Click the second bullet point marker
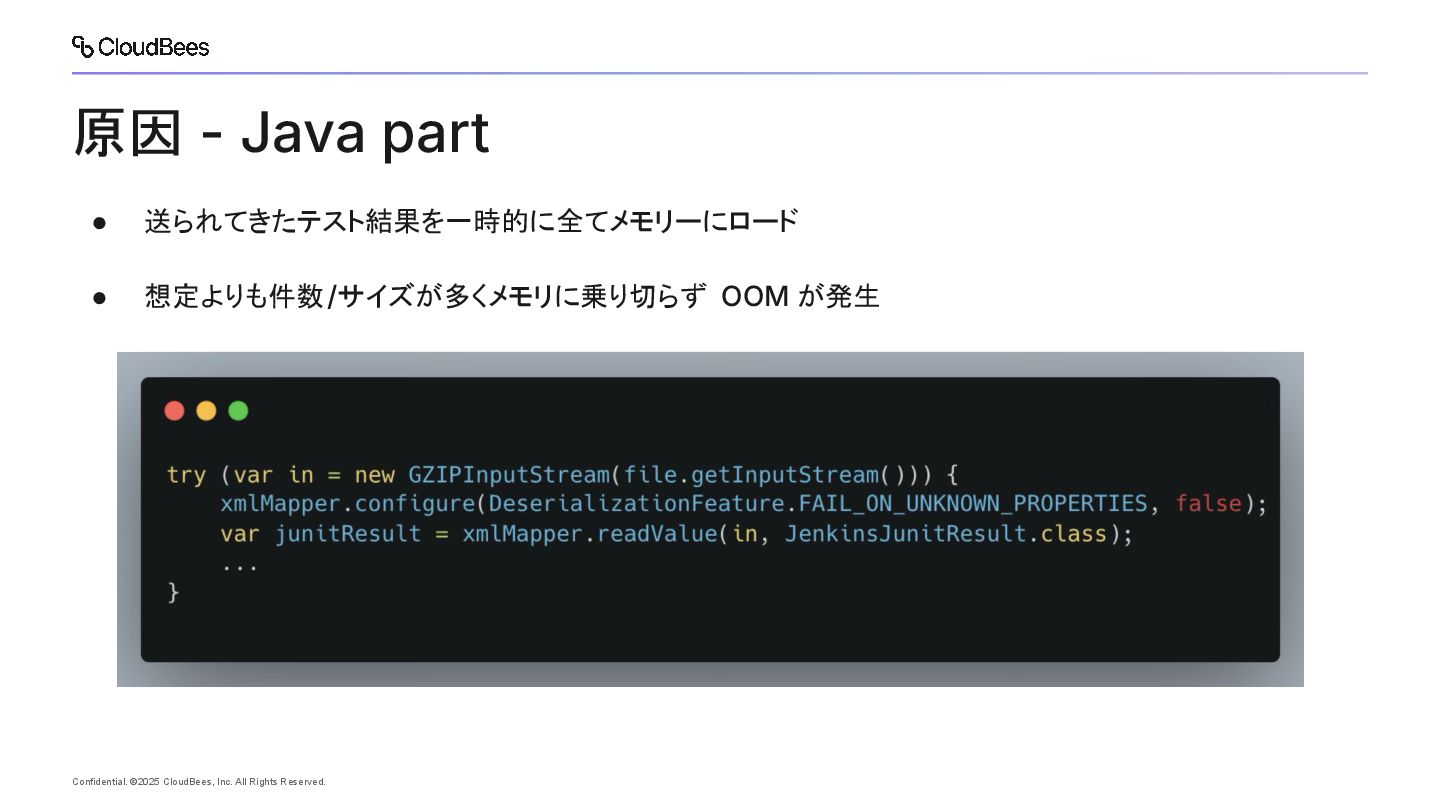The image size is (1440, 810). [x=99, y=297]
